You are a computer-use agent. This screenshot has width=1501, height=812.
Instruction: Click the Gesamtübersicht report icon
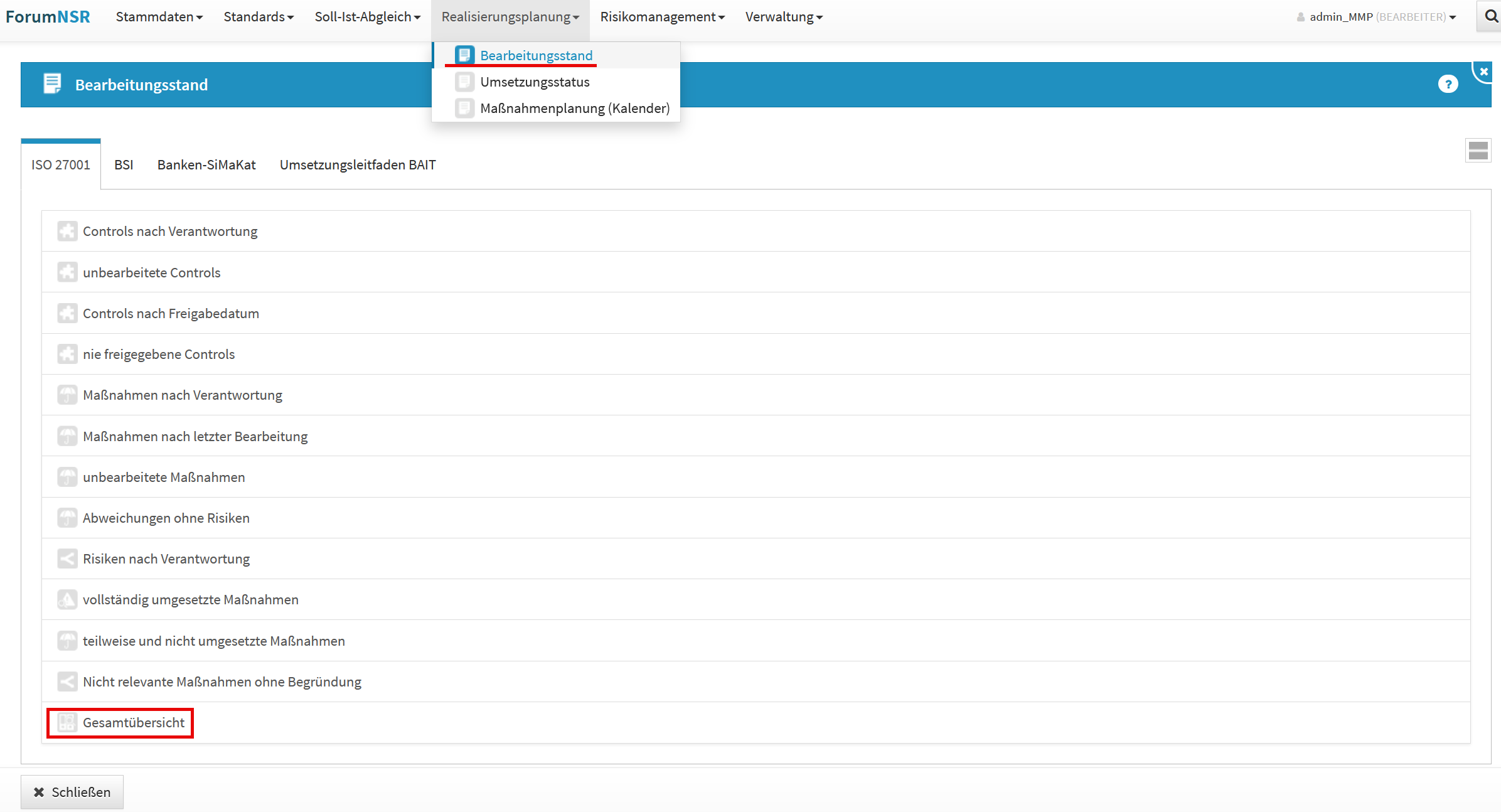click(67, 723)
